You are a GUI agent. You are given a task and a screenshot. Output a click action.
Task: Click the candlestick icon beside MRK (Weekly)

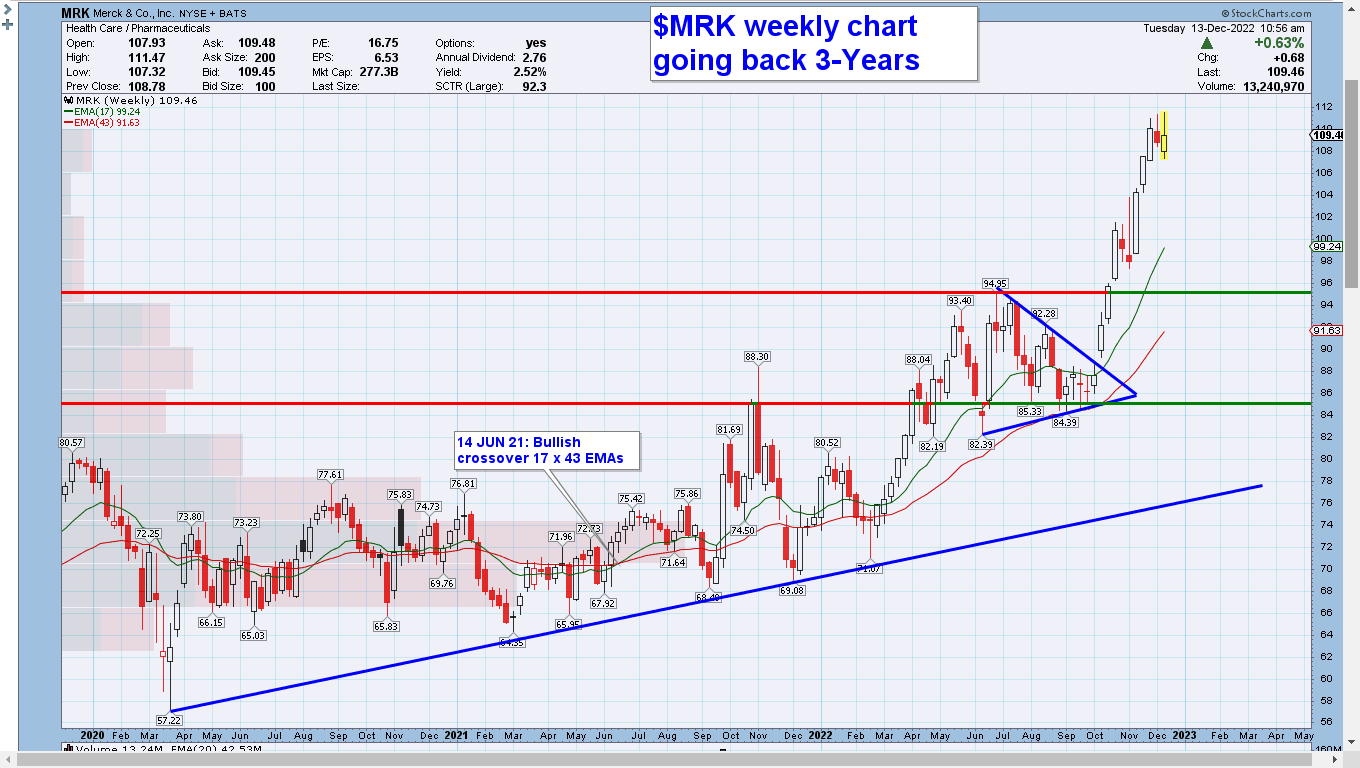70,102
